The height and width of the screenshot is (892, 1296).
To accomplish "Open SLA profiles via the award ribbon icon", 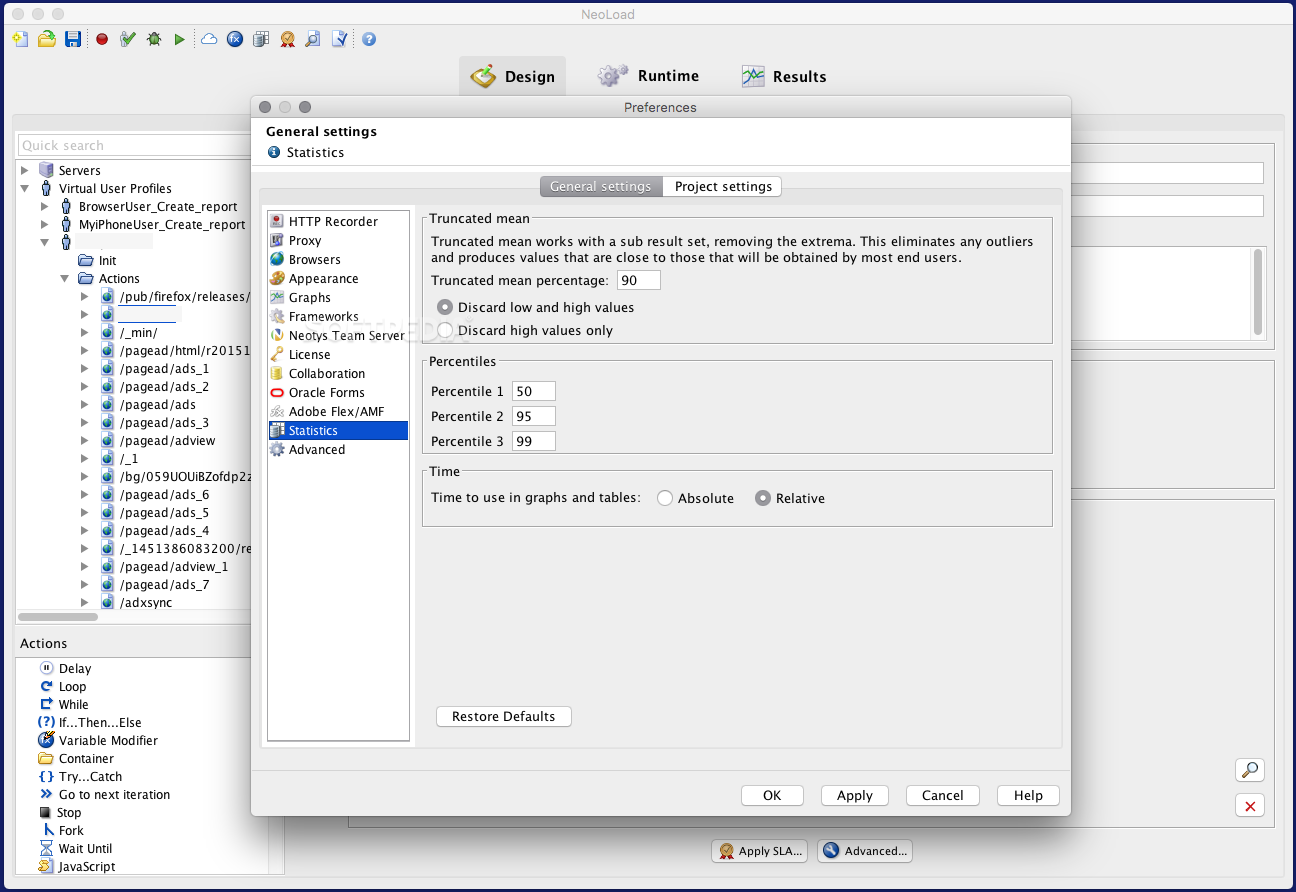I will tap(288, 39).
